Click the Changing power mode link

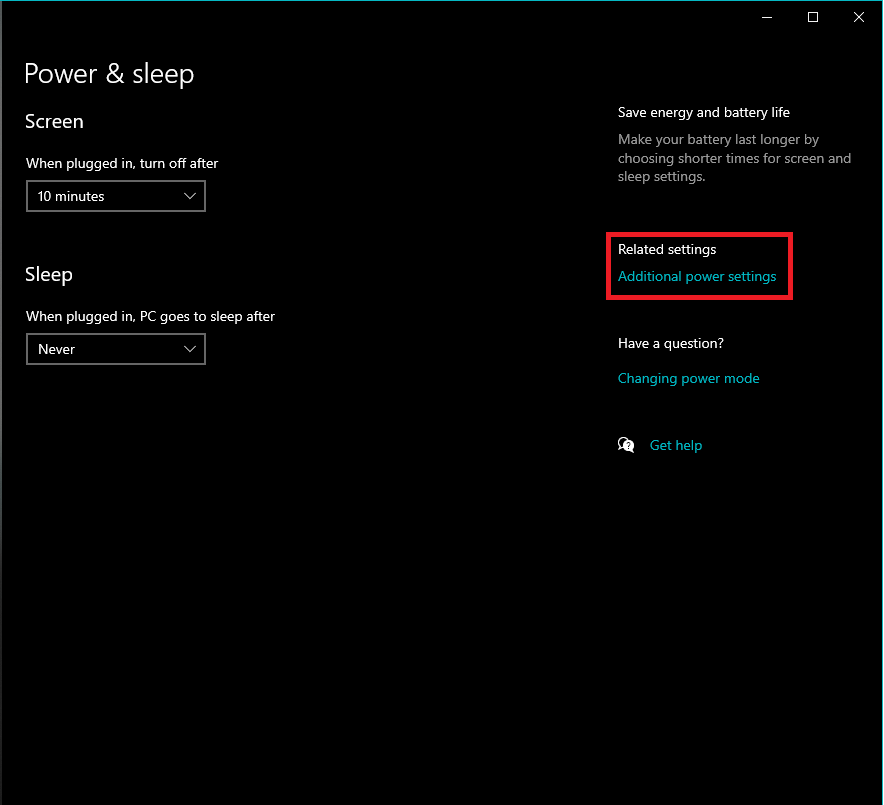(x=688, y=378)
